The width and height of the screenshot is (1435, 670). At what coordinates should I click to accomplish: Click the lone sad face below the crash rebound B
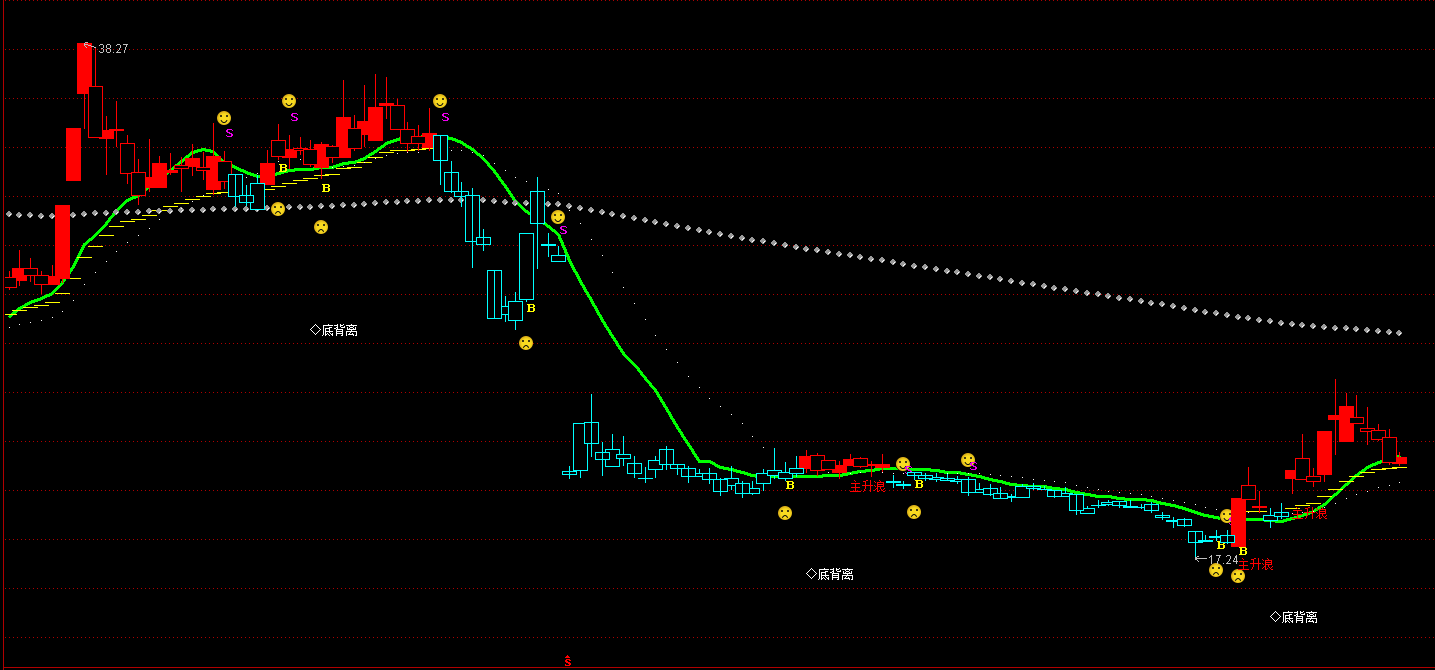point(526,343)
